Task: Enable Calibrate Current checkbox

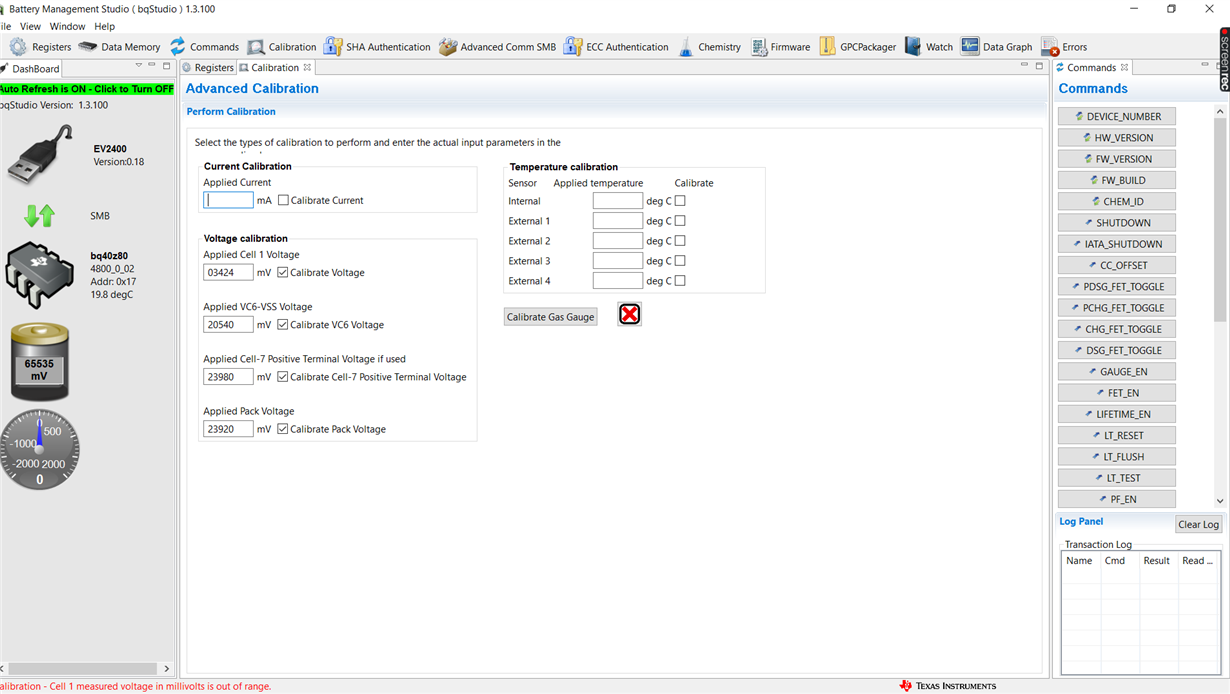Action: coord(283,200)
